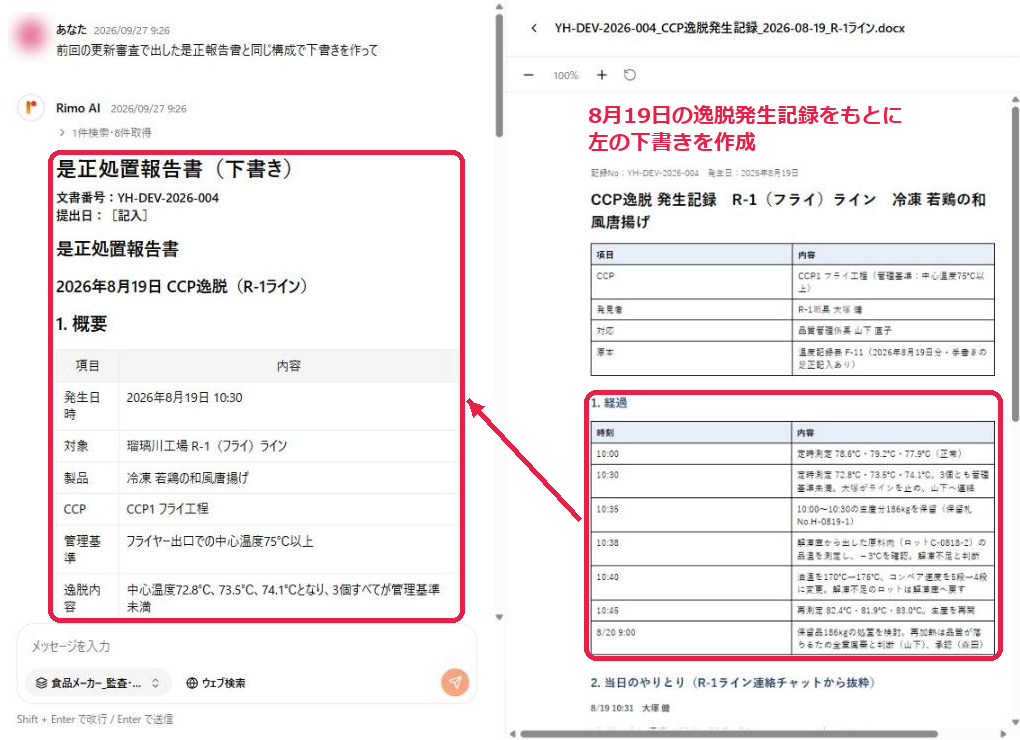Click the 100% zoom level value

click(565, 75)
